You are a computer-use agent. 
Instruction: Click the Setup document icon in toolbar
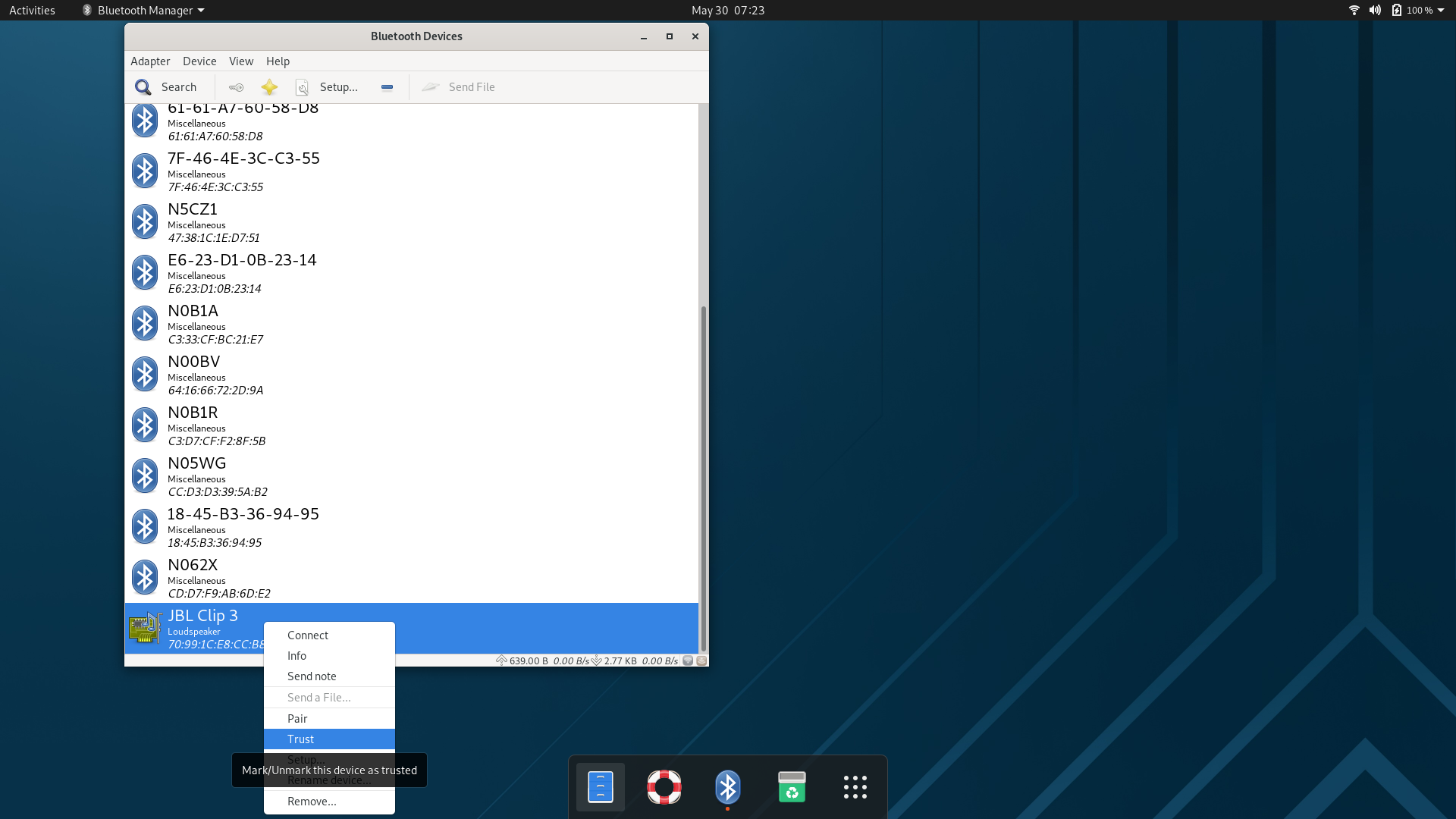[302, 87]
